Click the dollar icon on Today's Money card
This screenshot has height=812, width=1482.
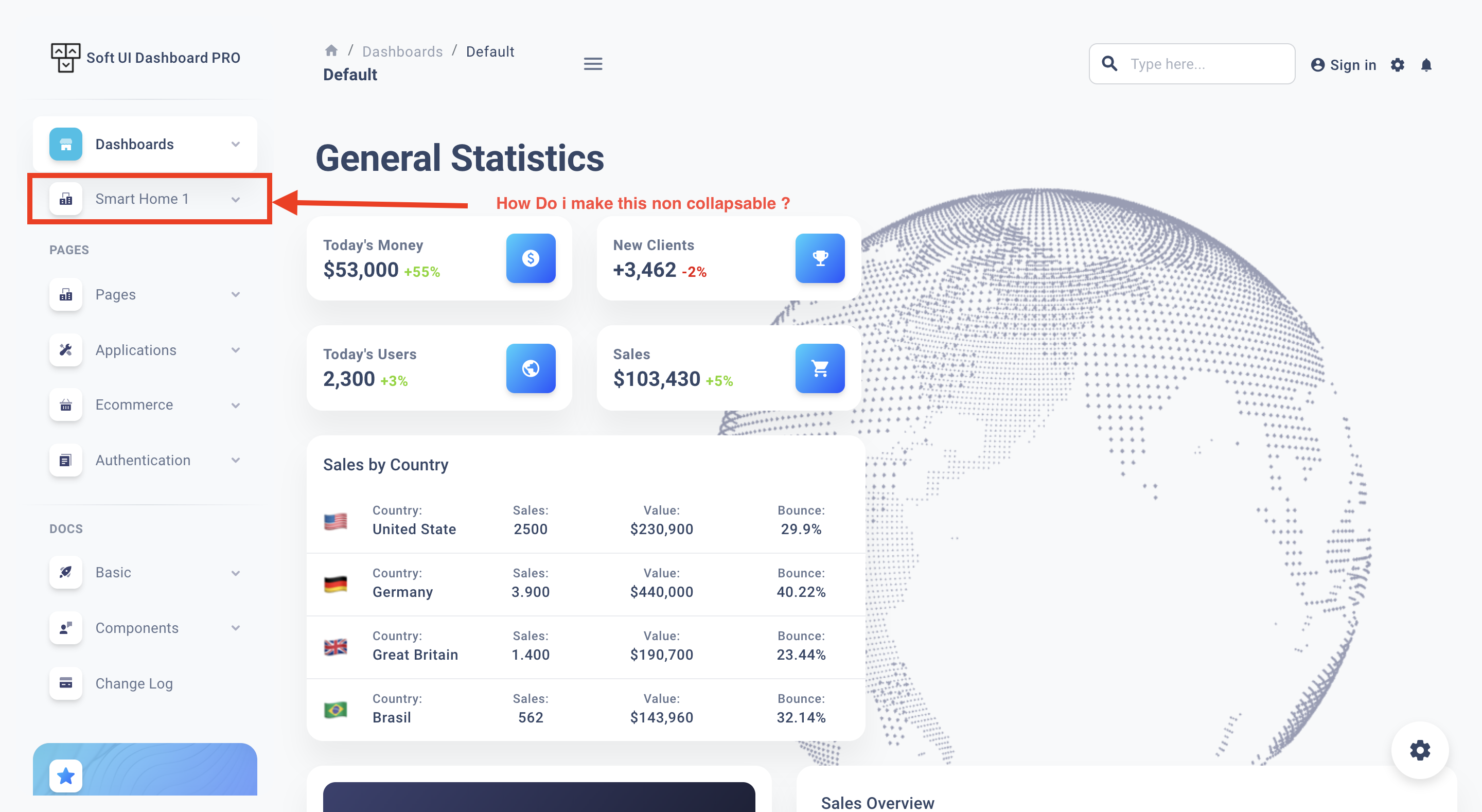point(531,258)
